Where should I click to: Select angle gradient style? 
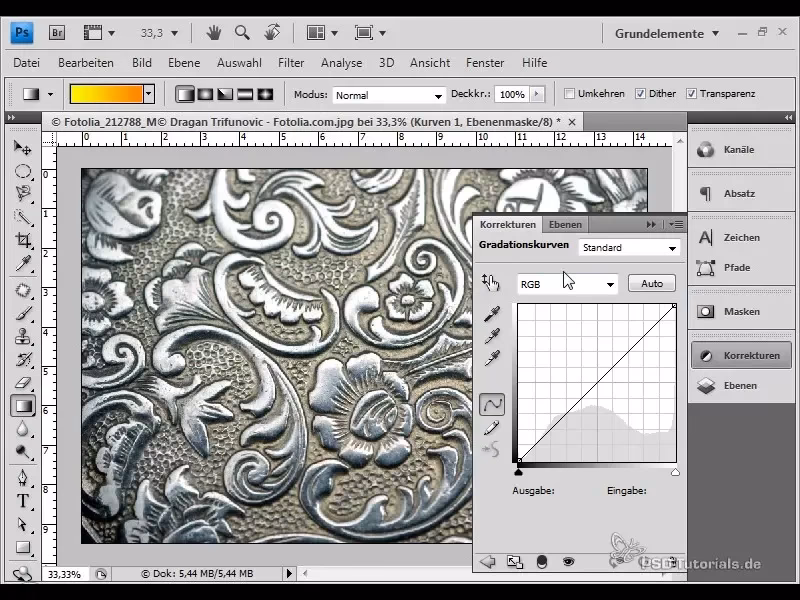[225, 94]
